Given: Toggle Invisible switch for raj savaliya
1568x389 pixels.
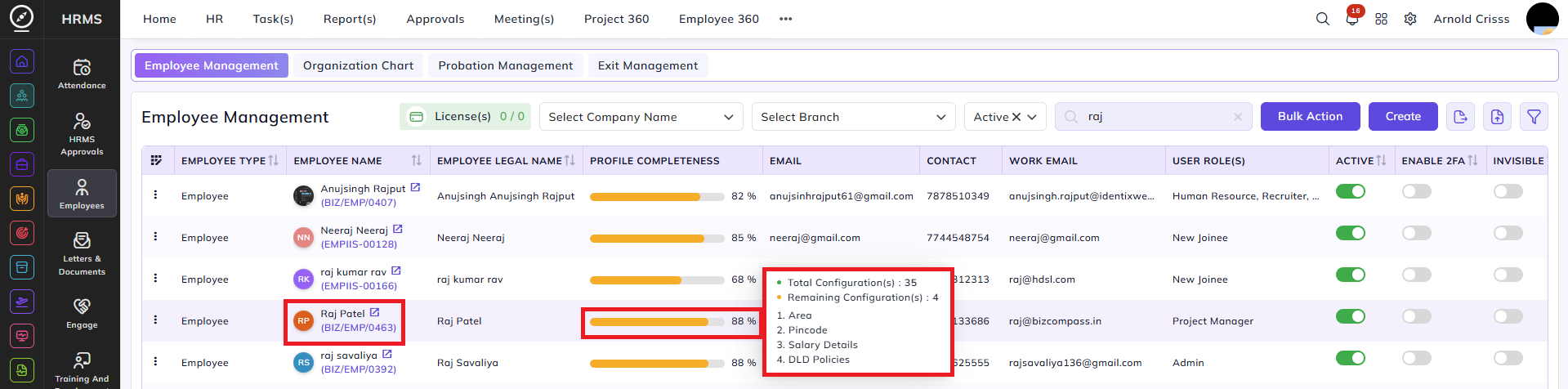Looking at the screenshot, I should click(1508, 358).
